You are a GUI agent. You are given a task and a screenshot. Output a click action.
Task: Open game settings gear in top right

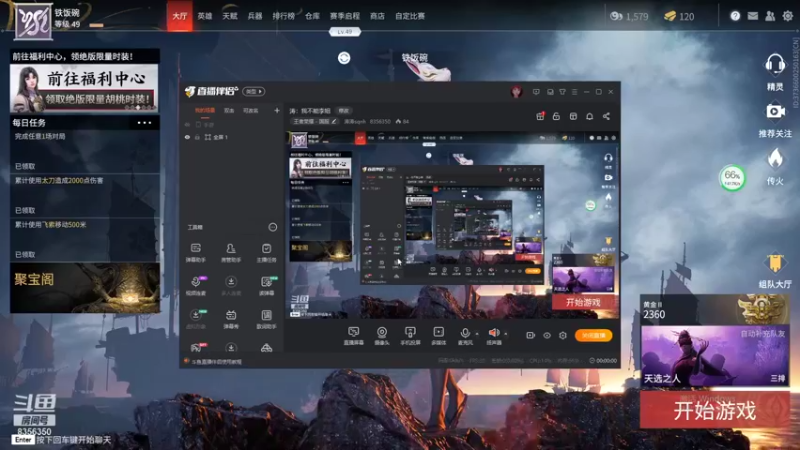point(788,16)
